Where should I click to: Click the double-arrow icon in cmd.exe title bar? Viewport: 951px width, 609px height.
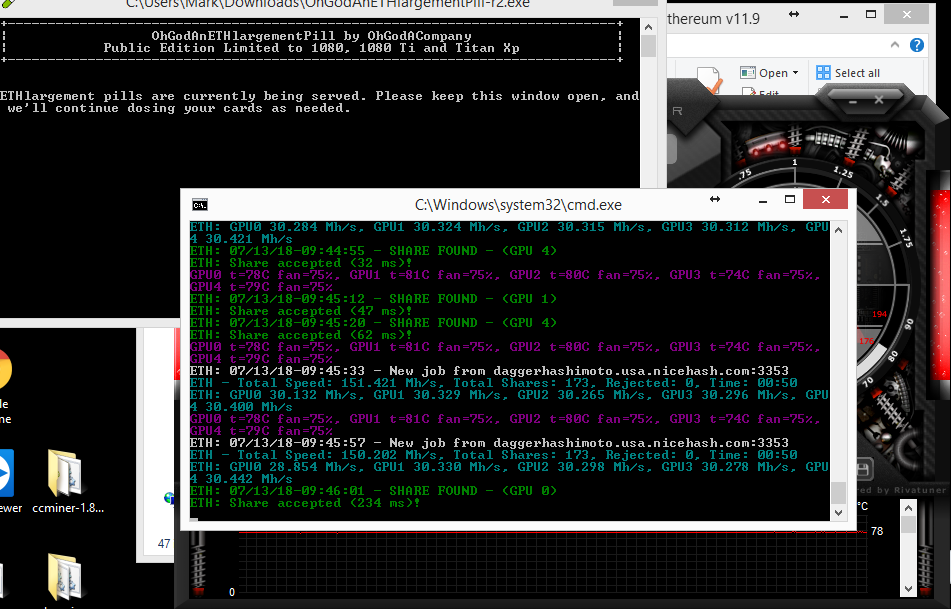coord(715,199)
